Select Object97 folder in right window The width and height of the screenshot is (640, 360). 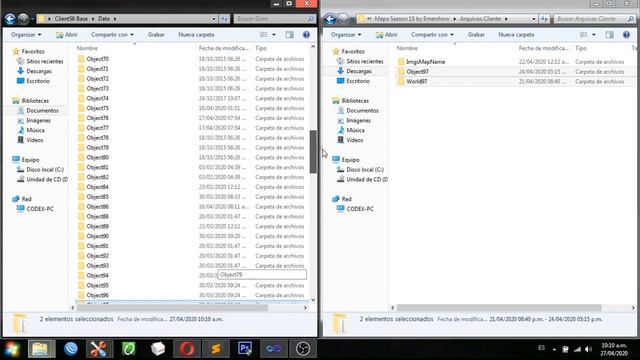(x=418, y=71)
